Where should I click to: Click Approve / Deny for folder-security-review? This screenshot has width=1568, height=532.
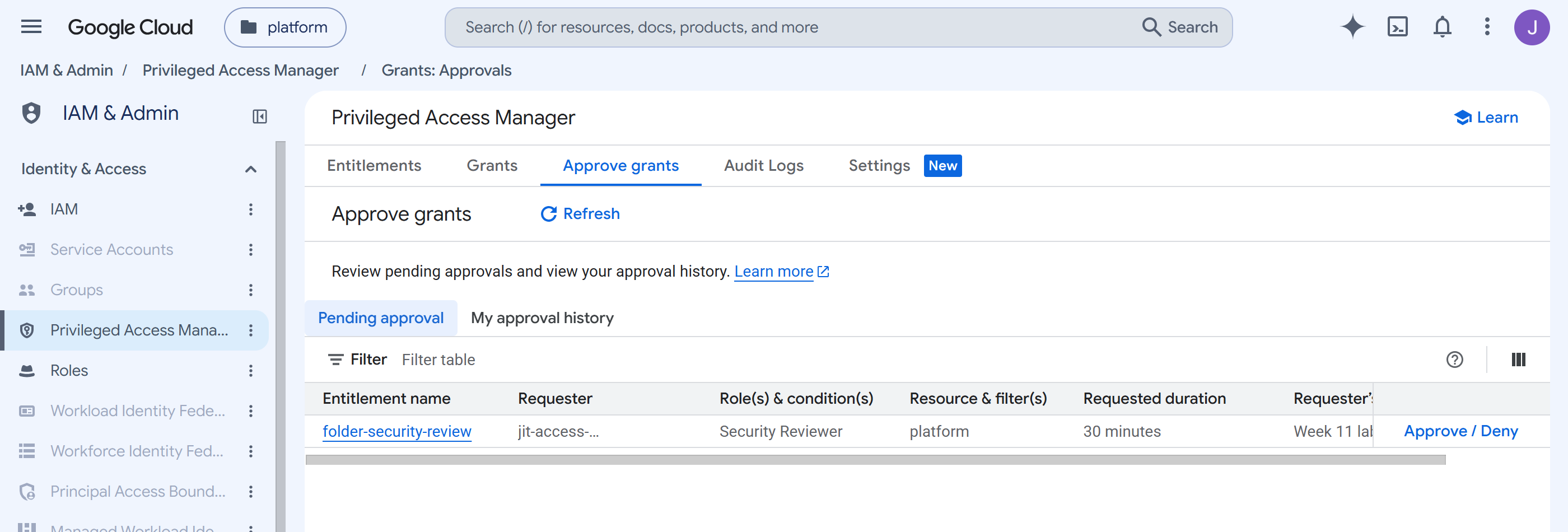point(1460,431)
